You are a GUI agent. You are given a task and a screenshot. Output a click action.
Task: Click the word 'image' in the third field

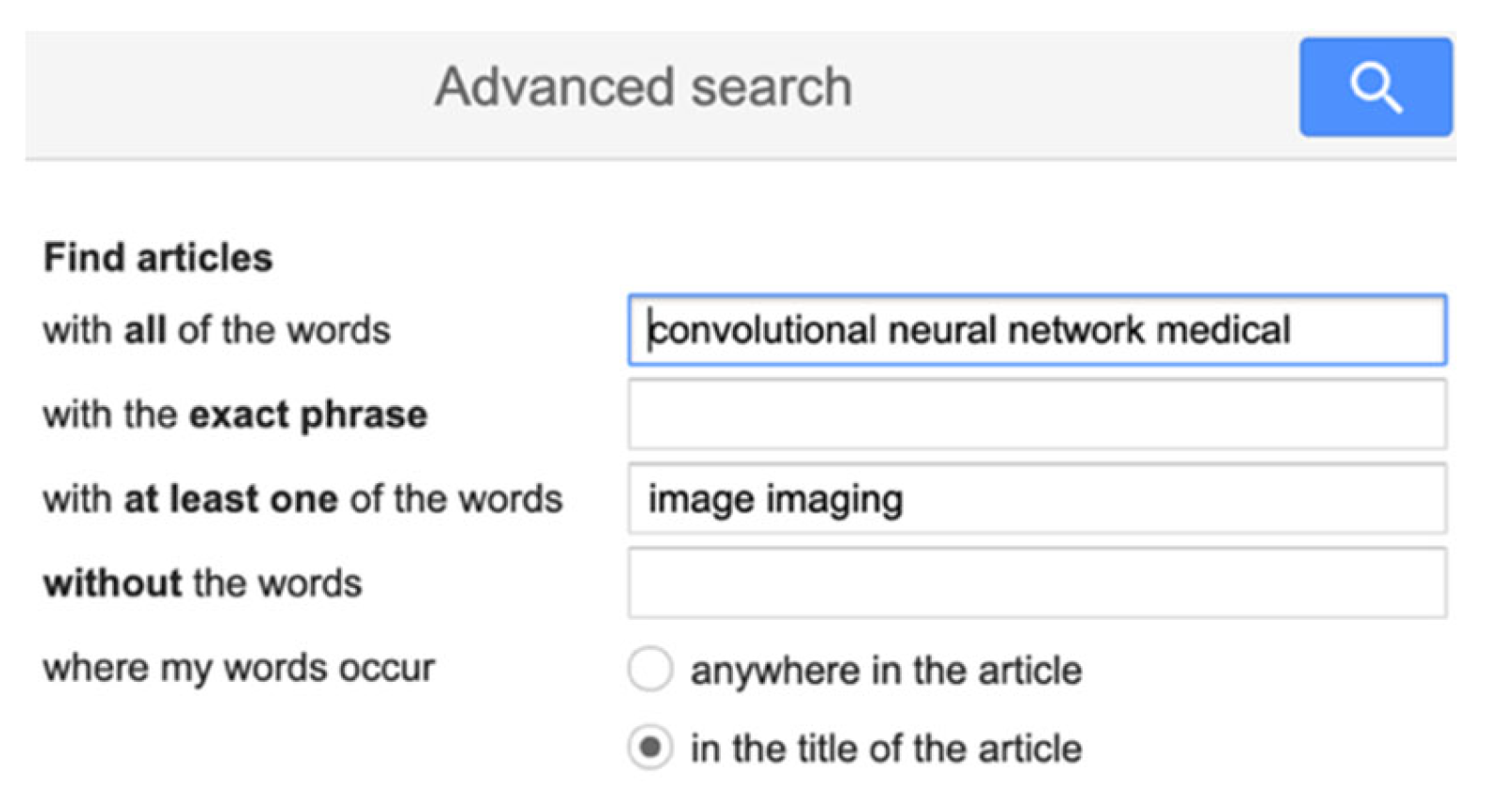[x=701, y=499]
